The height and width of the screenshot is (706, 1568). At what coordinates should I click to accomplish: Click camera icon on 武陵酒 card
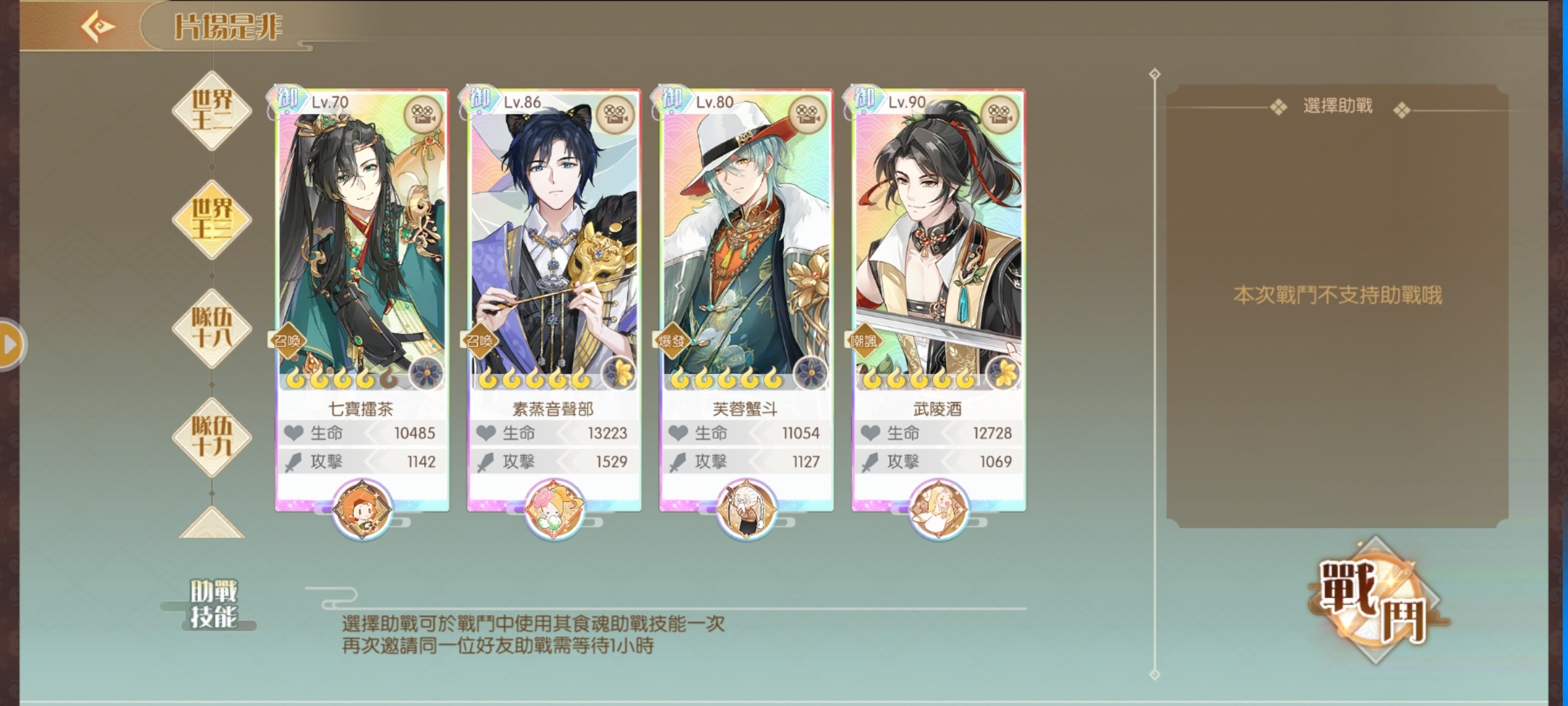[1000, 115]
